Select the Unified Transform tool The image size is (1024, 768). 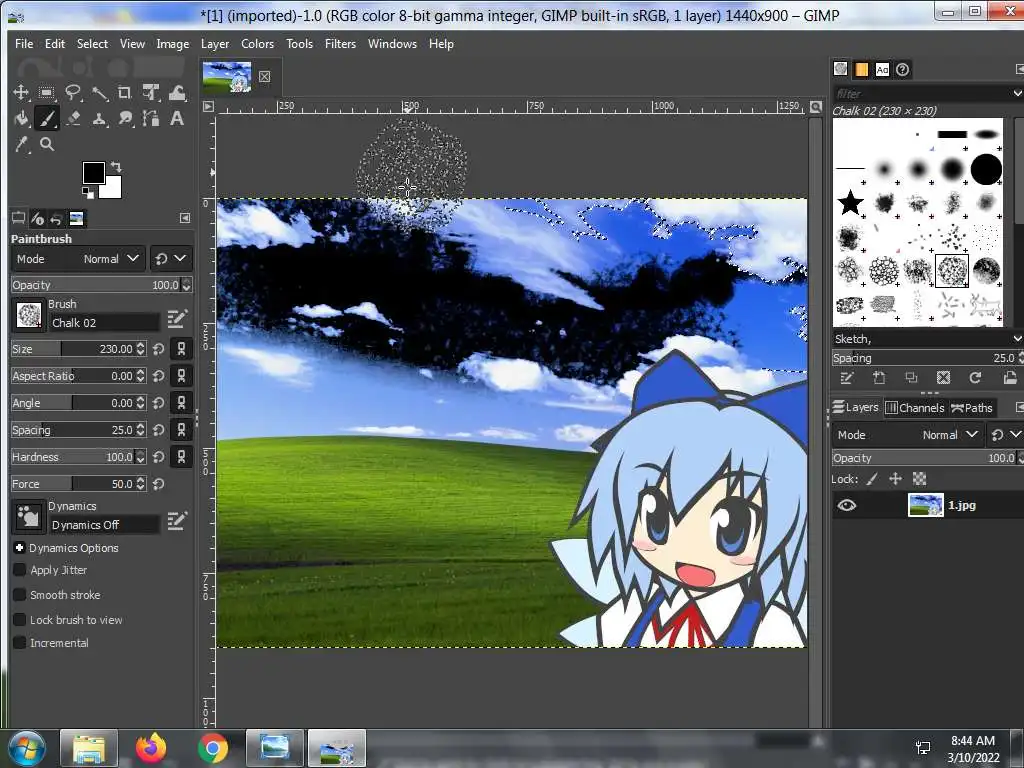tap(151, 93)
